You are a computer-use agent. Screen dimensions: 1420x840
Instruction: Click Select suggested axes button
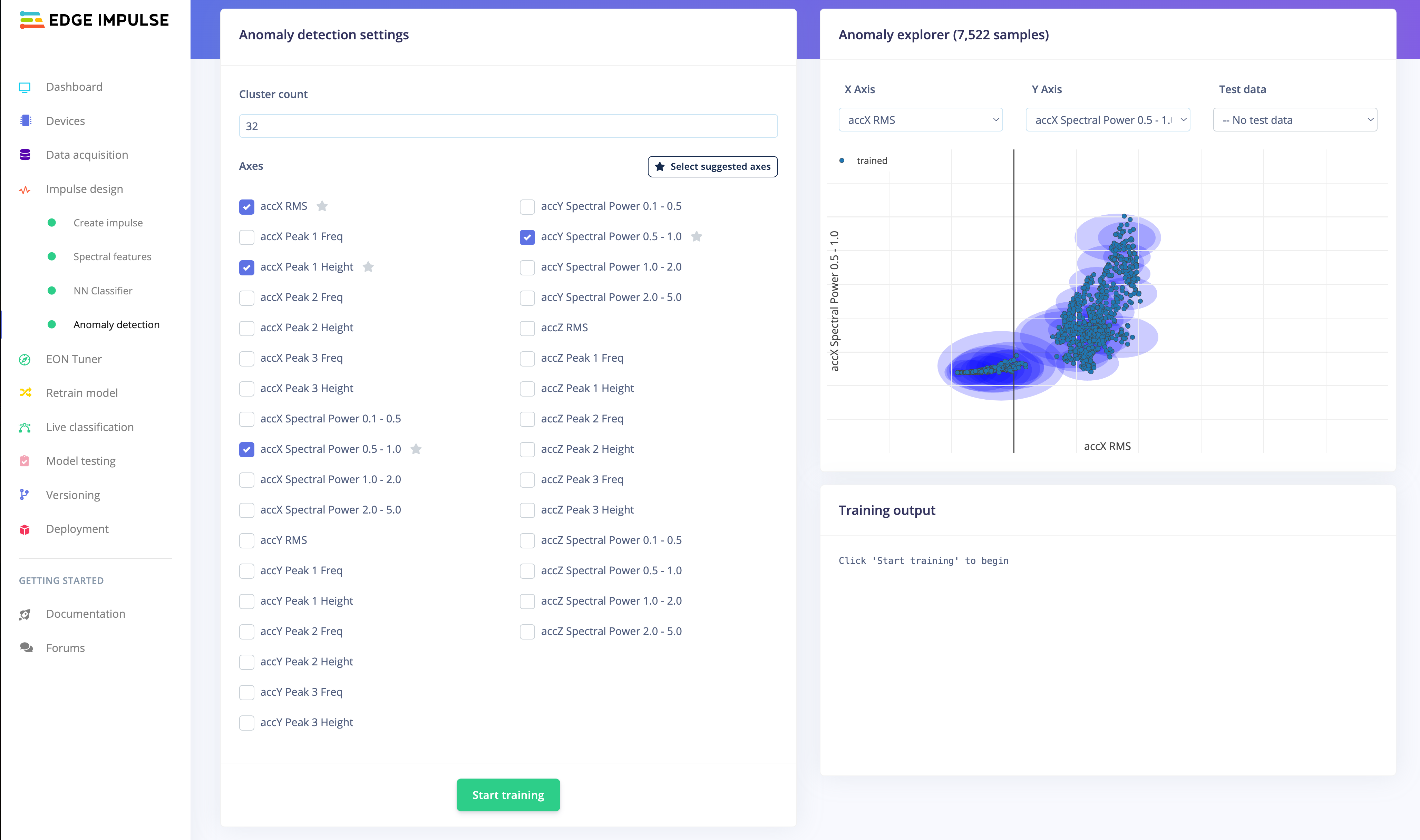pyautogui.click(x=712, y=166)
